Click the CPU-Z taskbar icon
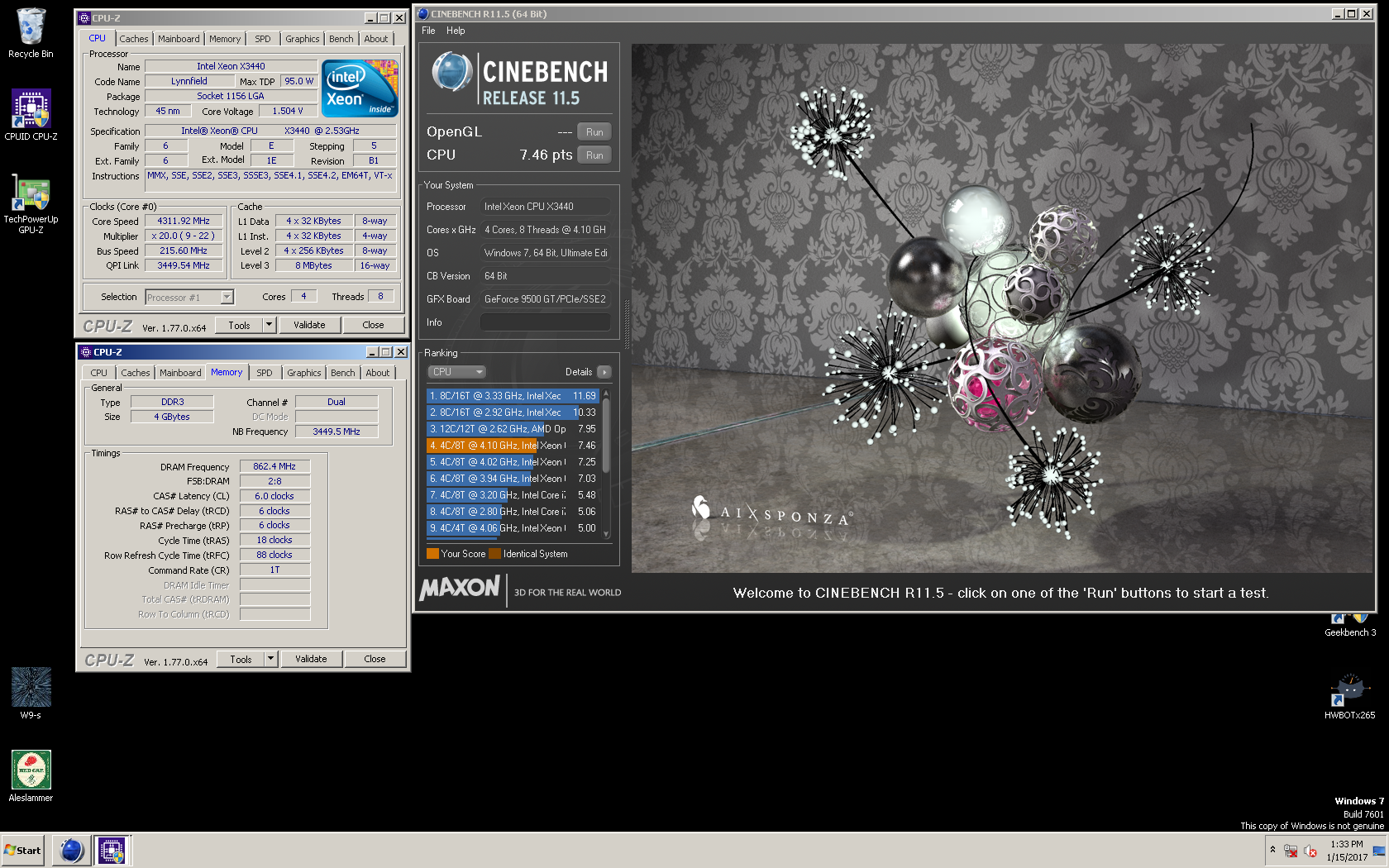 [x=112, y=850]
